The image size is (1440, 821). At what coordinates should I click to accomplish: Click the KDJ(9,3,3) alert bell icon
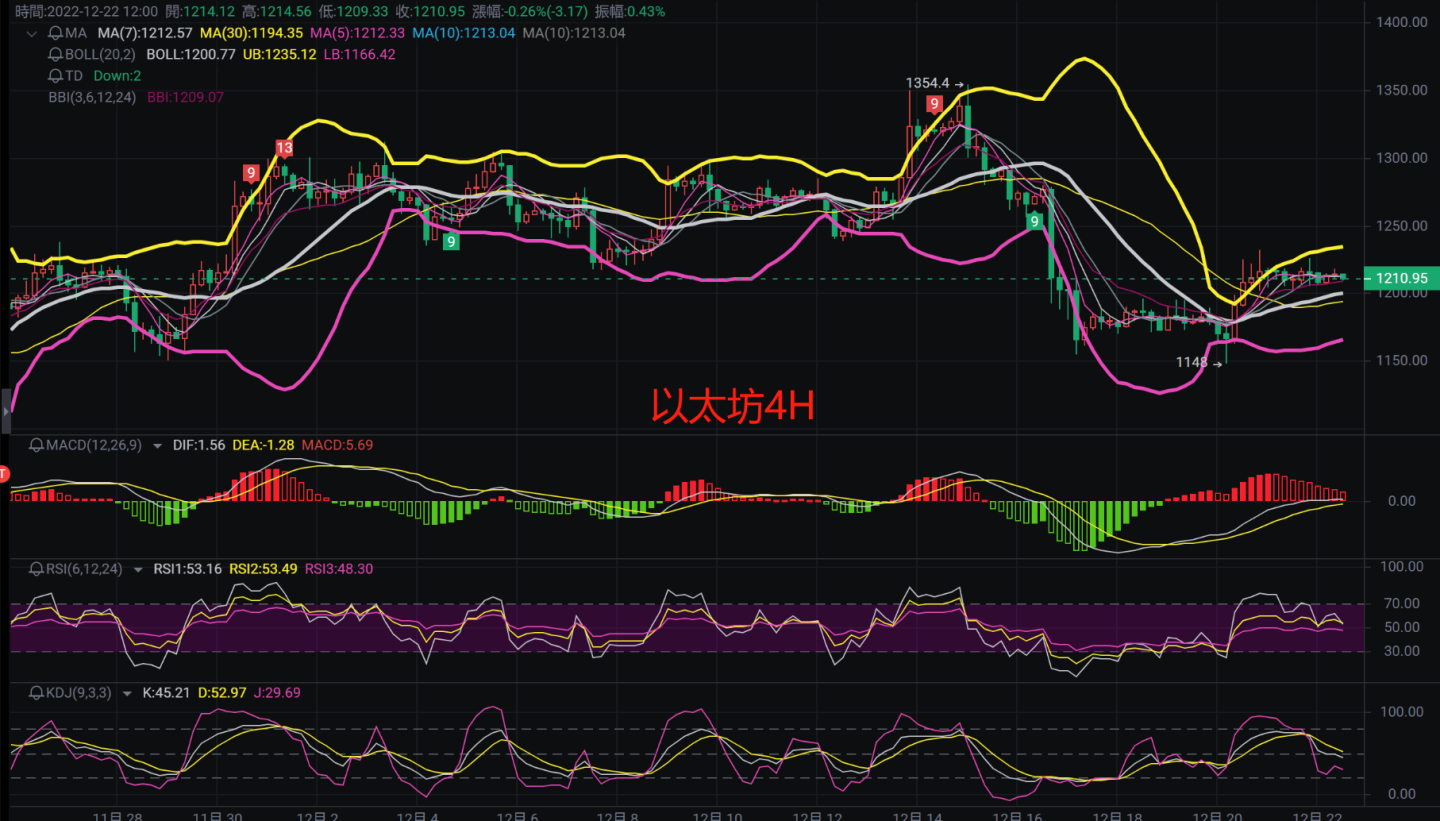click(x=37, y=692)
